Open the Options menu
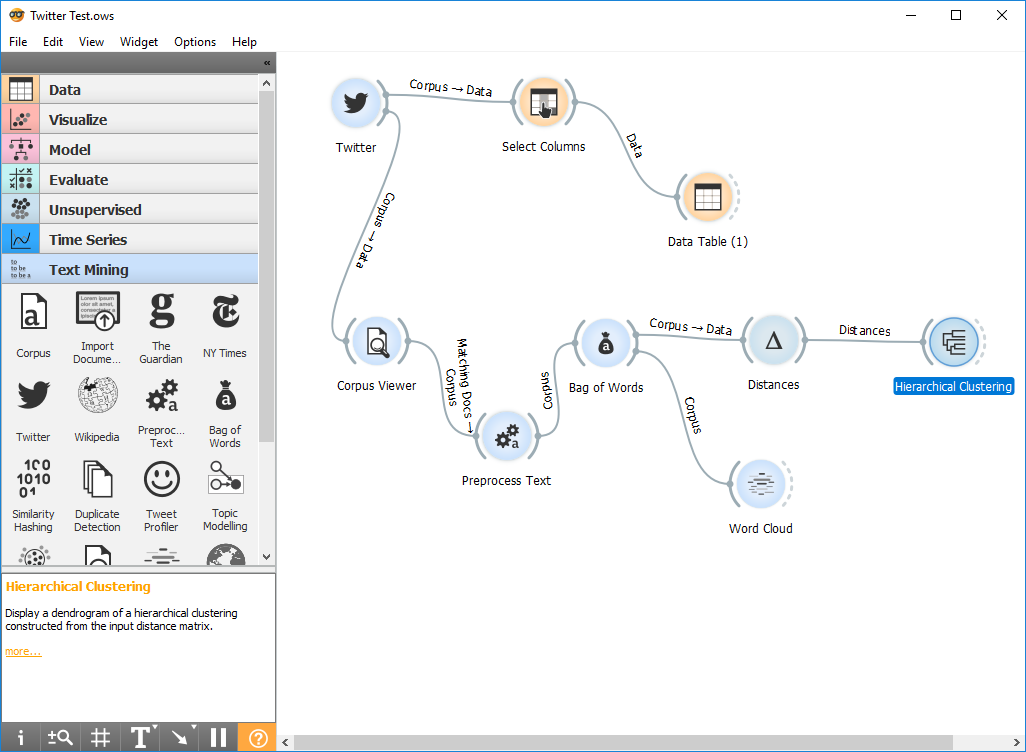The width and height of the screenshot is (1026, 752). point(195,42)
